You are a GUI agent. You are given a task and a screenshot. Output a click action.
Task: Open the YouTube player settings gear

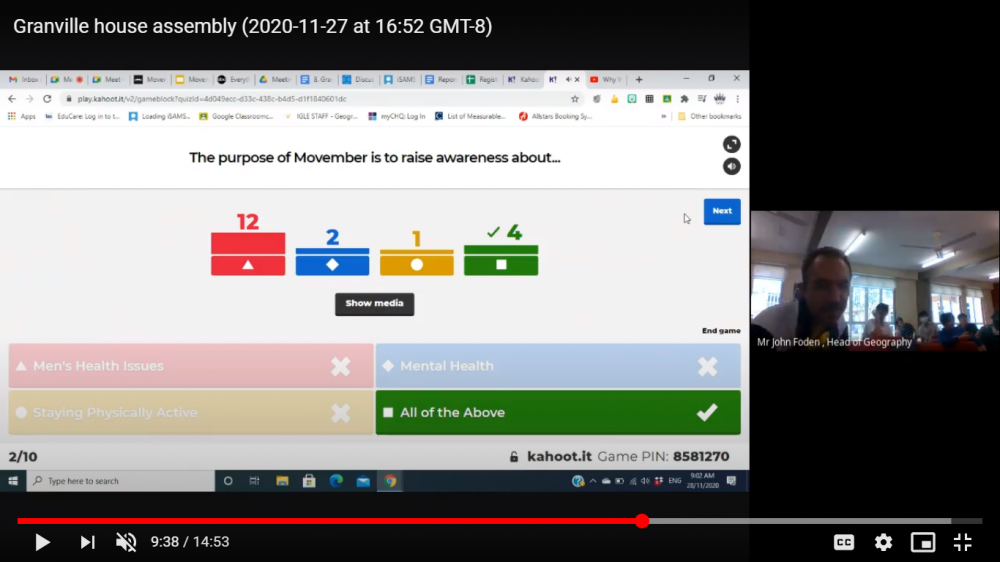tap(883, 542)
